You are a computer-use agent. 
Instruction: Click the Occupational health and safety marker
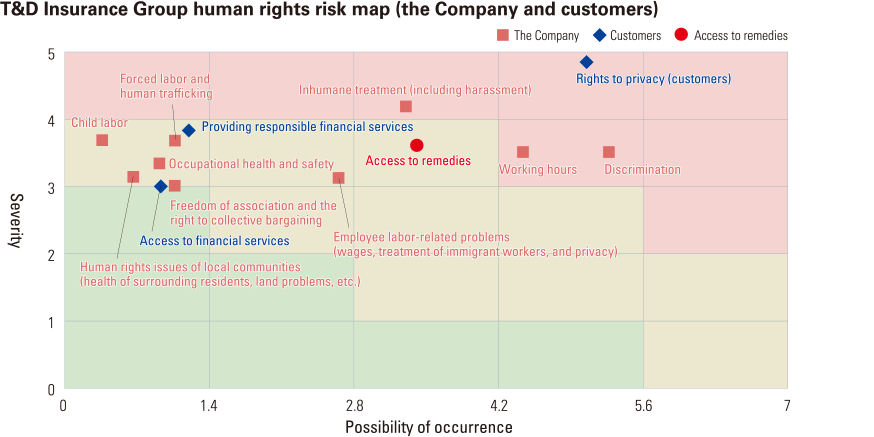coord(159,163)
